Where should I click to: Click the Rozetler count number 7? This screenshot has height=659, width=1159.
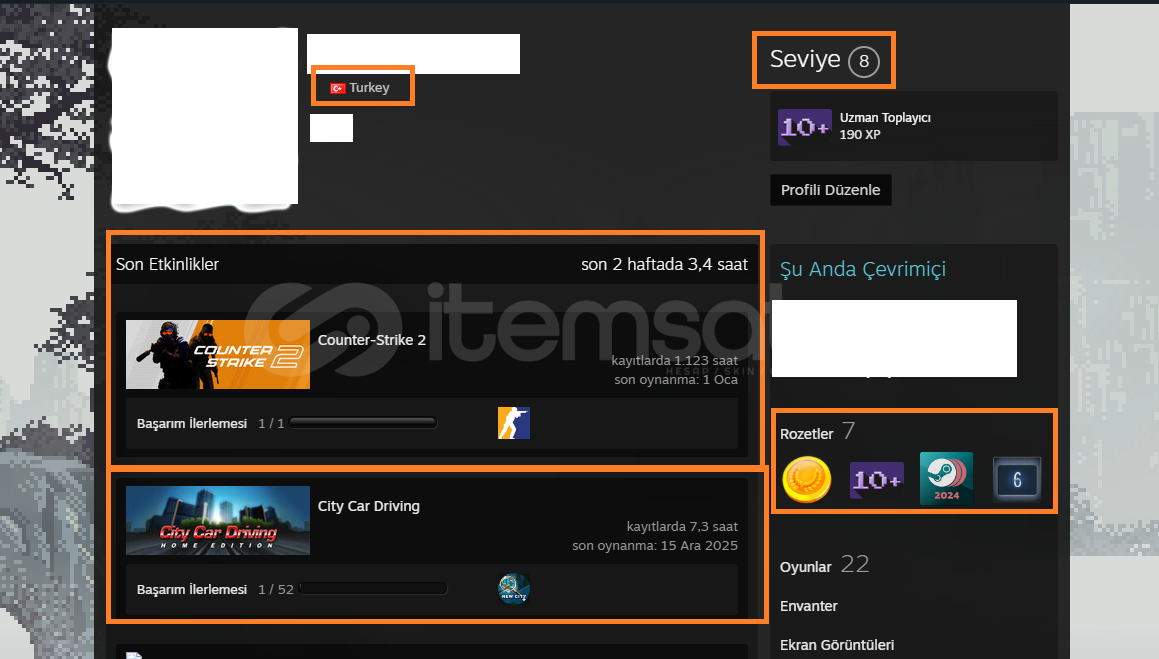(x=849, y=430)
